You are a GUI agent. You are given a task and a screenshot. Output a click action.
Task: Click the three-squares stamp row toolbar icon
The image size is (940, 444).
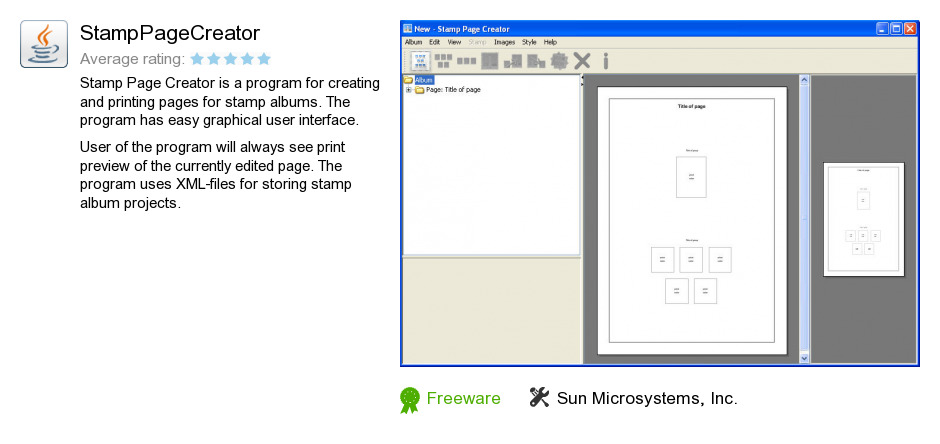coord(466,61)
